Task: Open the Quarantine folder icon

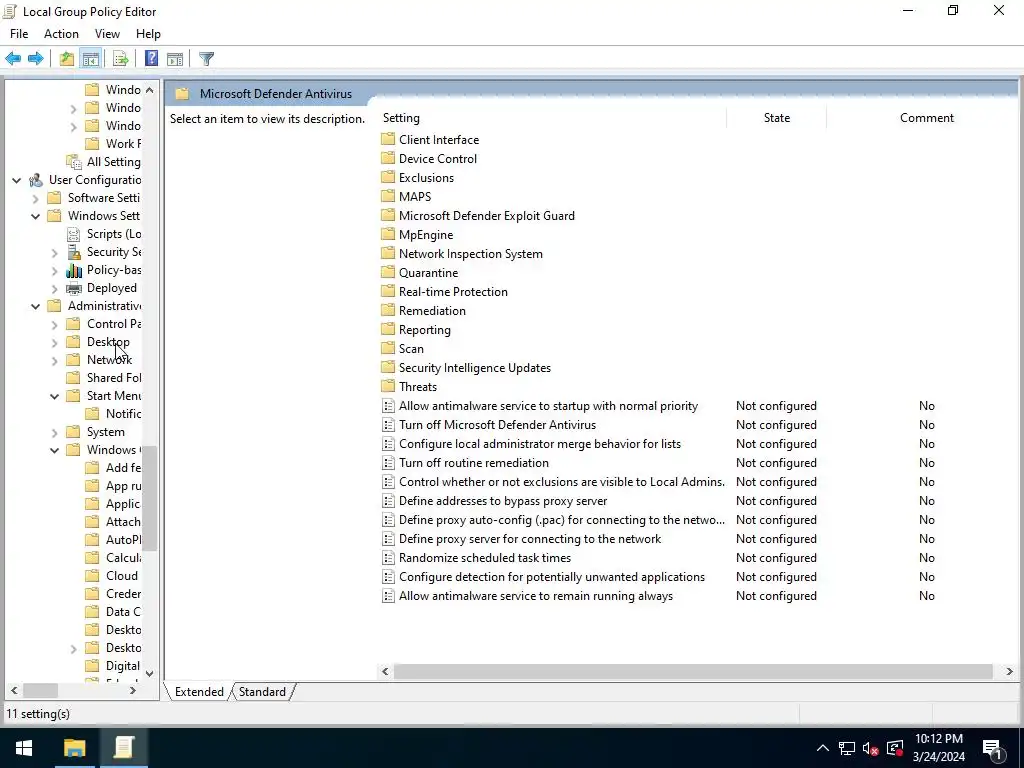Action: click(x=388, y=272)
